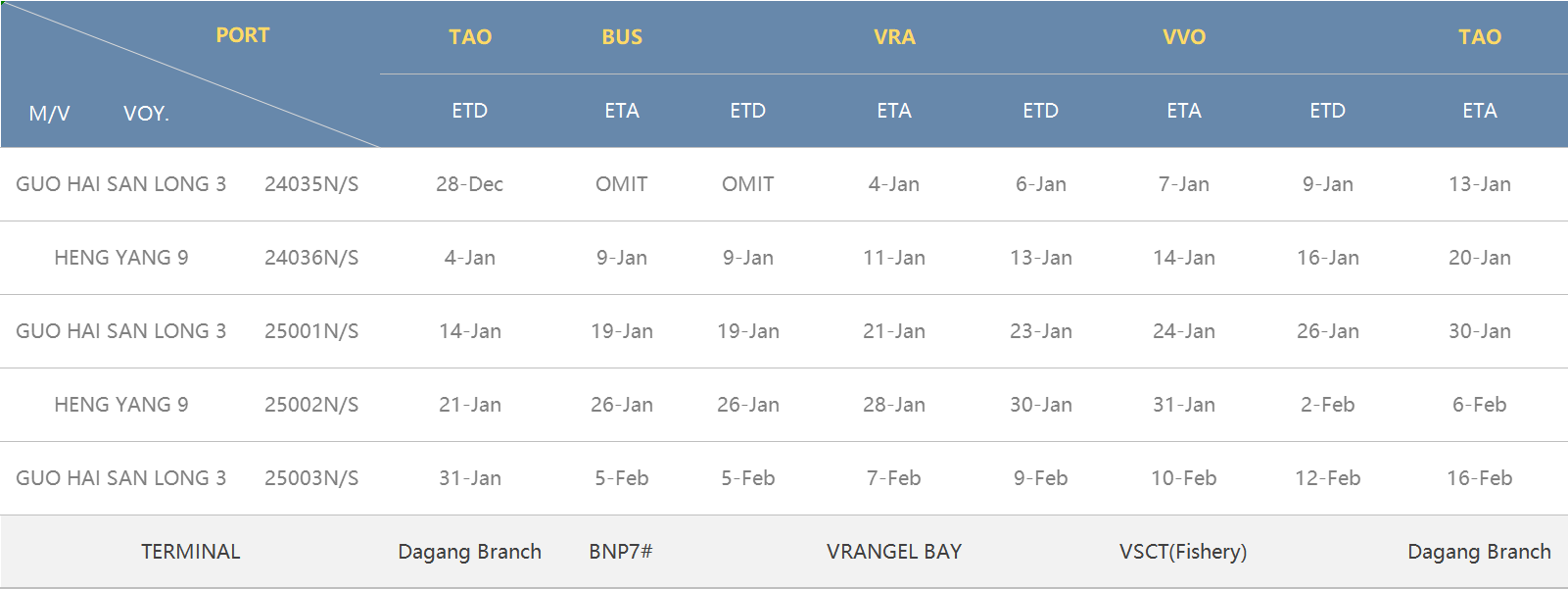Click the 28-Dec ETD cell
The image size is (1568, 589).
click(x=470, y=184)
